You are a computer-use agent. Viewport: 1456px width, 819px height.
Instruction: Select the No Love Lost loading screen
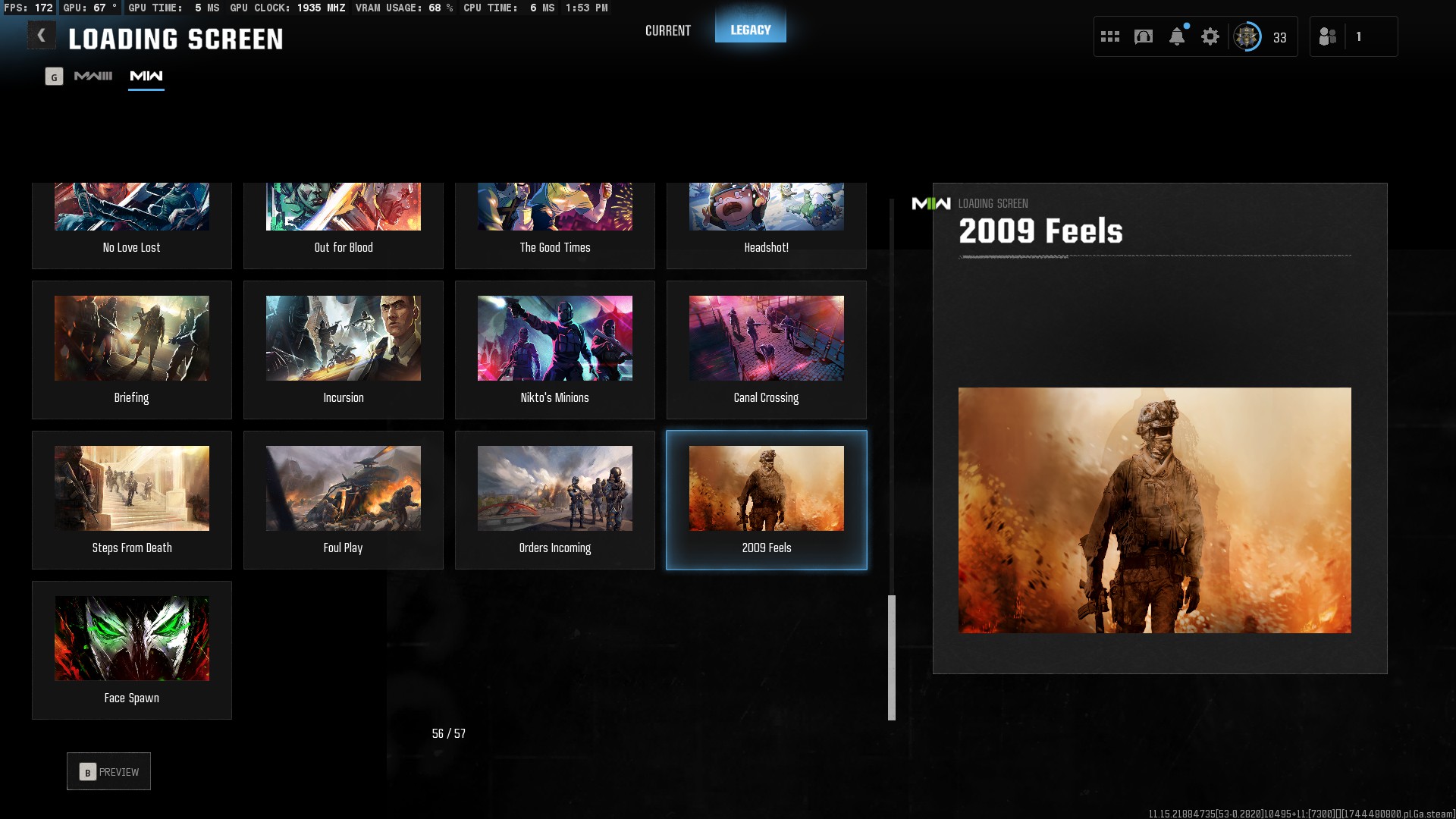coord(132,225)
